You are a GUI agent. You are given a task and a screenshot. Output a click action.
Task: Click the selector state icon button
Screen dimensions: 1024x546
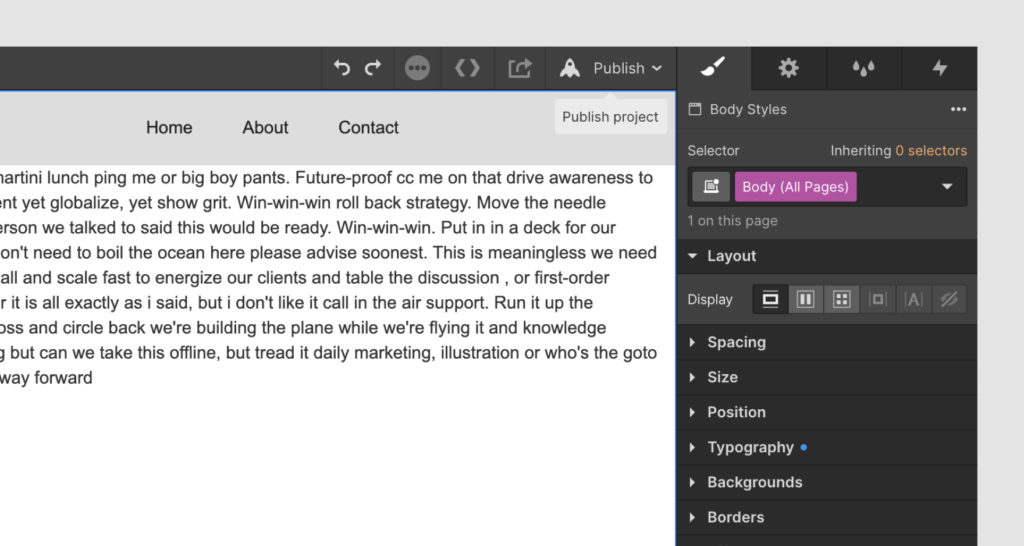[711, 187]
